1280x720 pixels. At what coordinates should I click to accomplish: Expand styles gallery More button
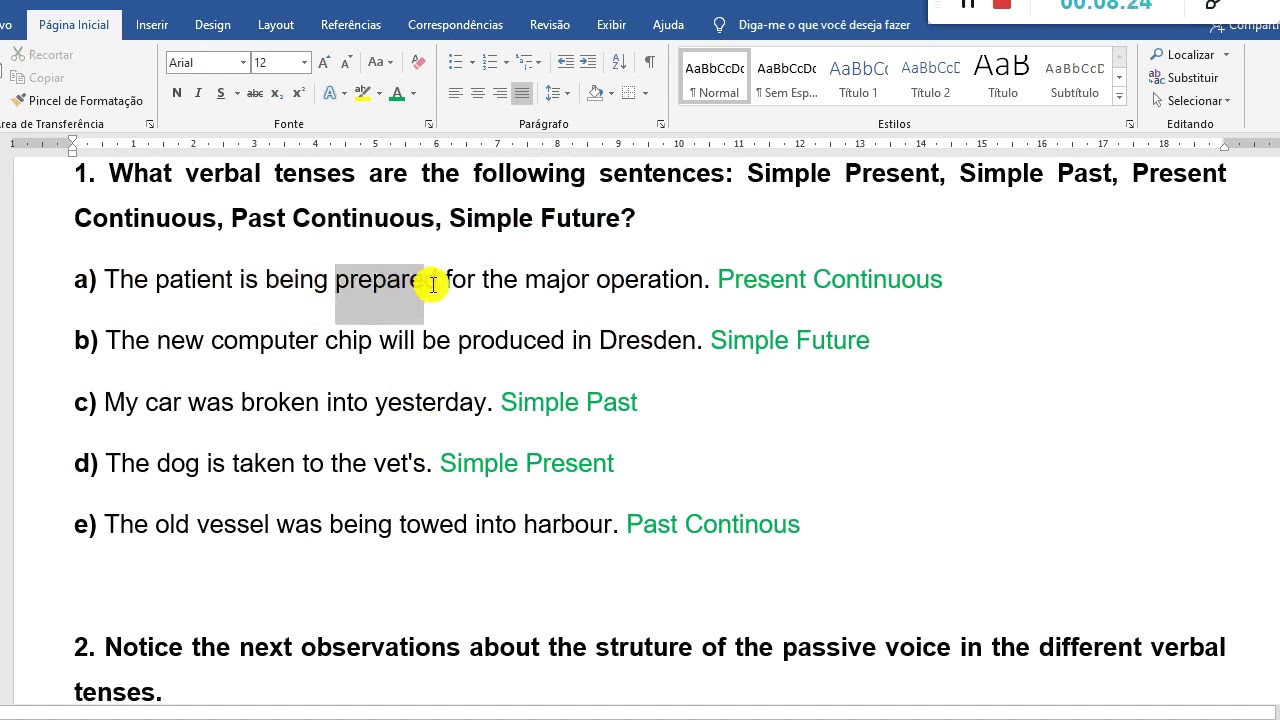[x=1119, y=97]
